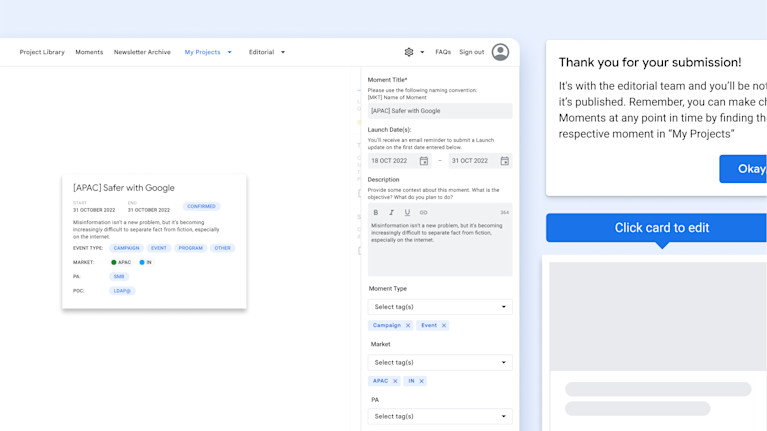The width and height of the screenshot is (767, 431).
Task: Click the SMB chip in the PA row
Action: 119,276
